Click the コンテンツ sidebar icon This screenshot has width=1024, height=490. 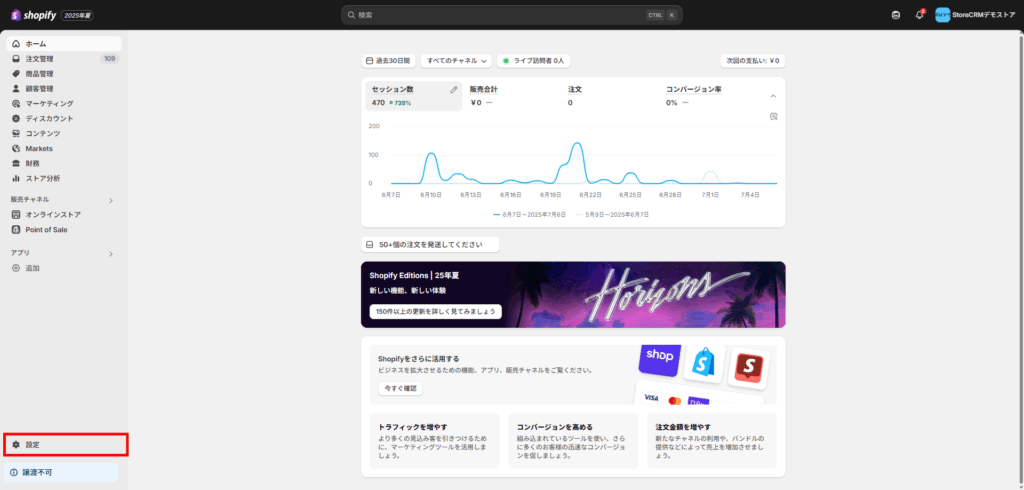pos(16,133)
